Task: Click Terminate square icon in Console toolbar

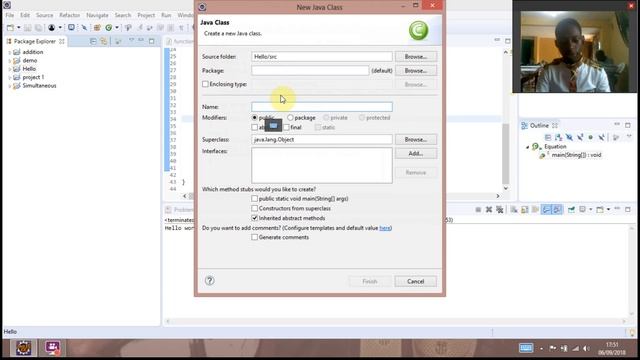Action: (478, 209)
